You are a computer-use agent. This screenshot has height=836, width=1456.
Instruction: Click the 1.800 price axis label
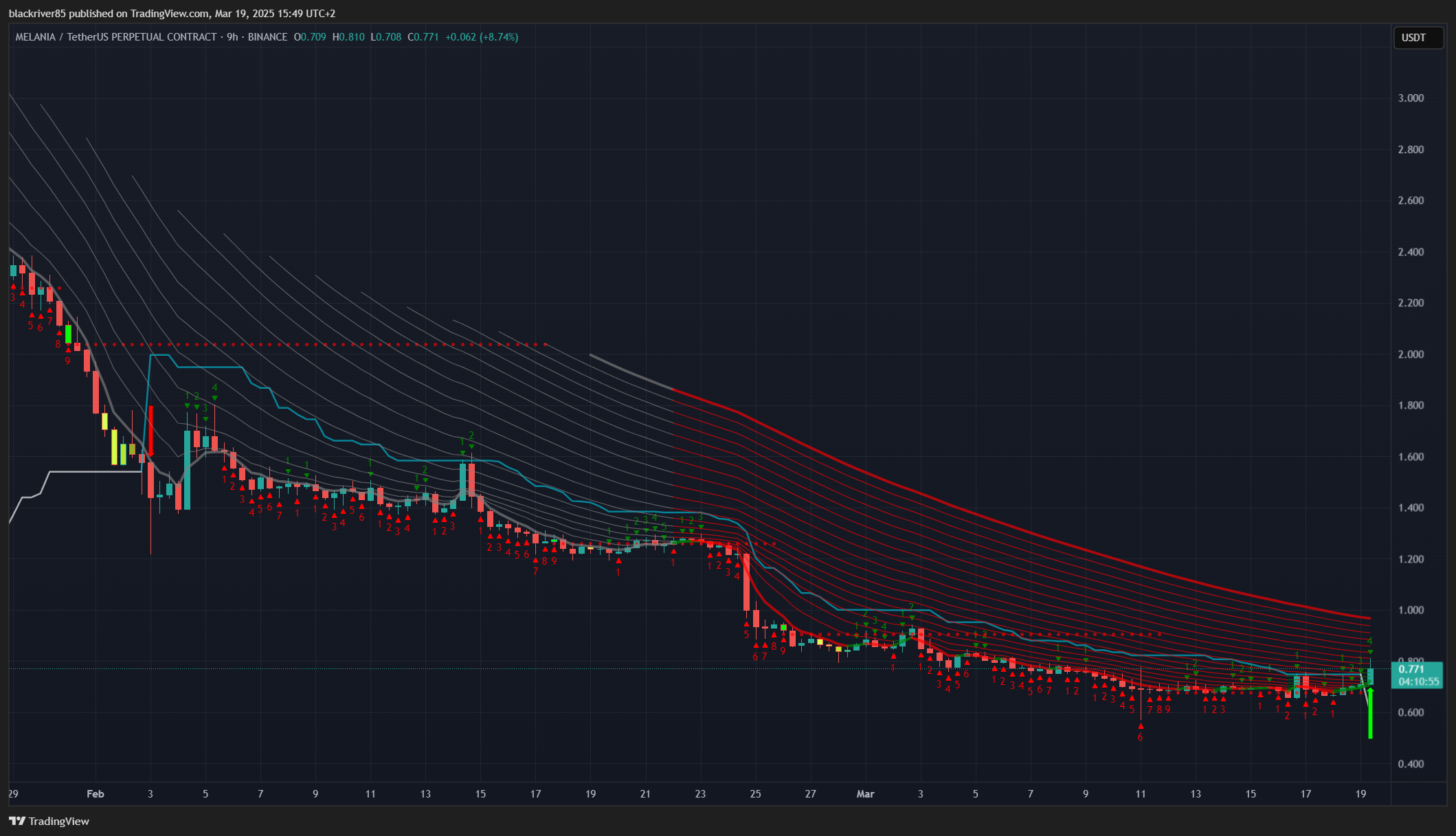[1411, 405]
